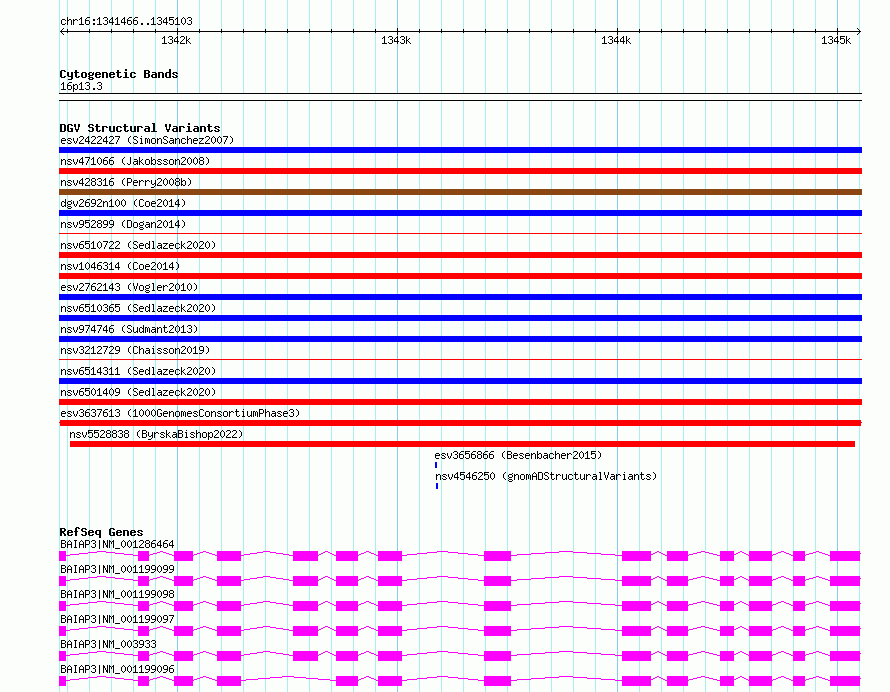
Task: Select the small blue mark under esv3656866
Action: pyautogui.click(x=436, y=465)
